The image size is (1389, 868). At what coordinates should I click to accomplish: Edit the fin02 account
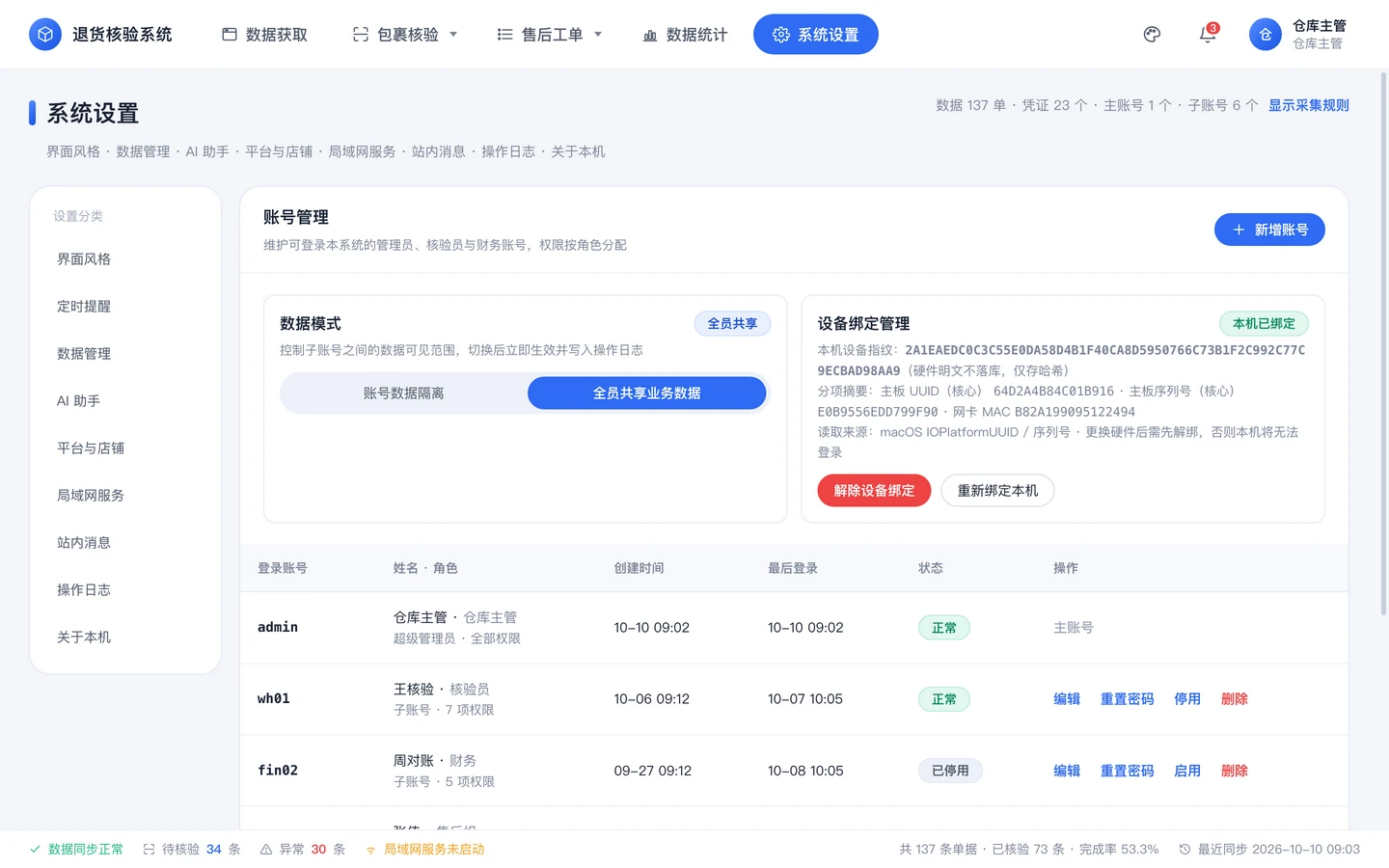tap(1067, 772)
